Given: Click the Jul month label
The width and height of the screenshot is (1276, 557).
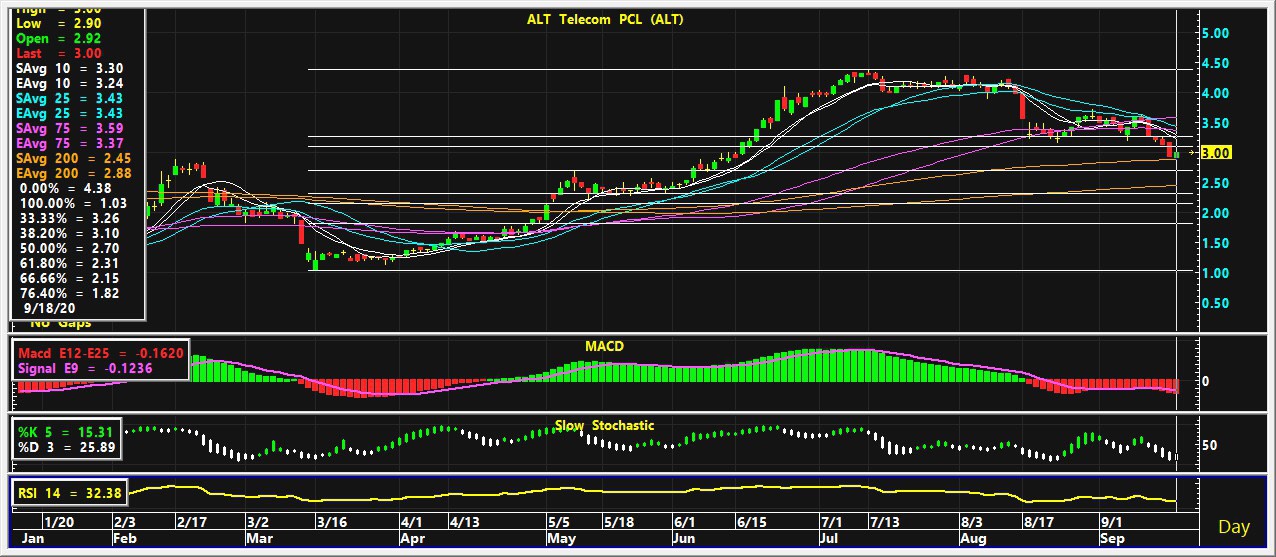Looking at the screenshot, I should [x=829, y=538].
